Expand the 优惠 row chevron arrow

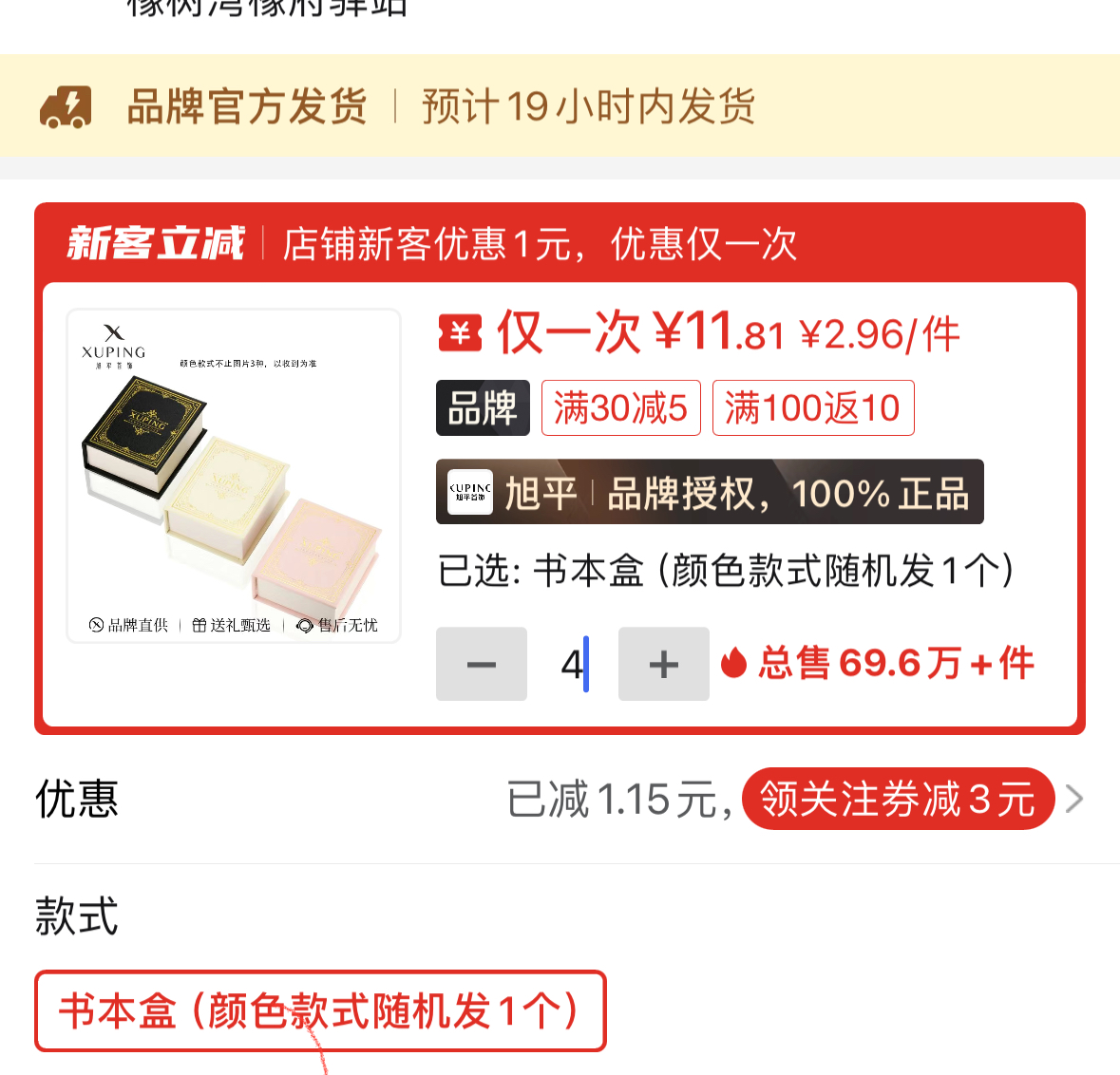tap(1074, 799)
